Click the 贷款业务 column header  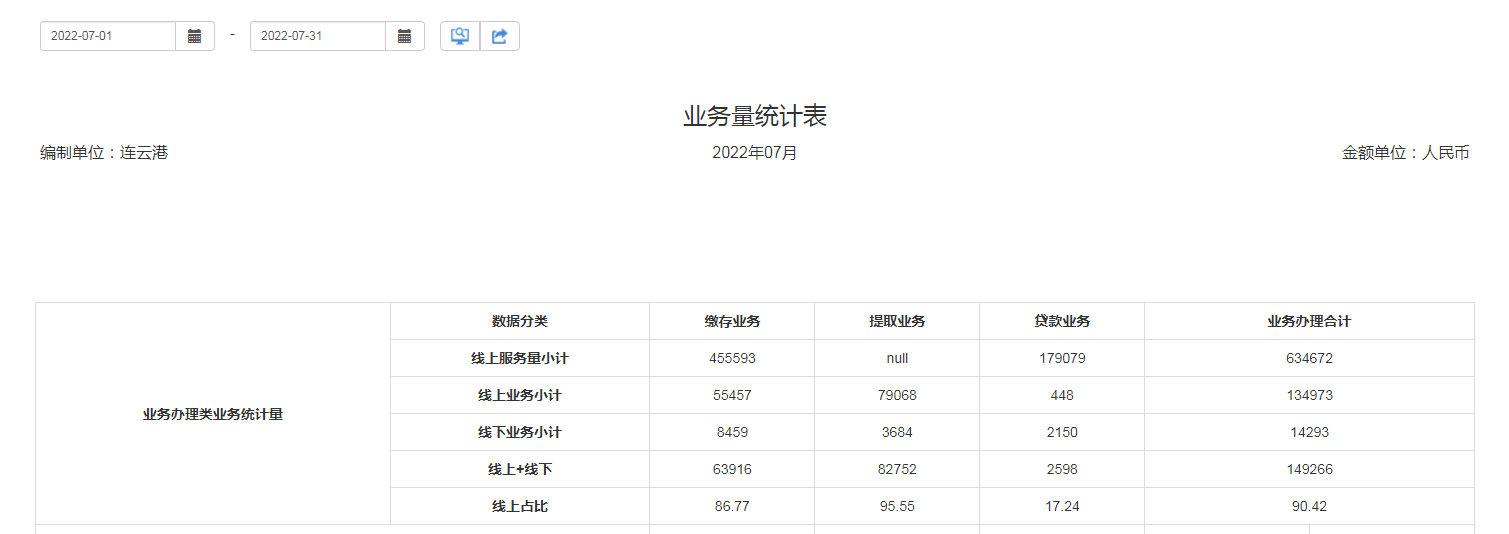[x=1062, y=321]
